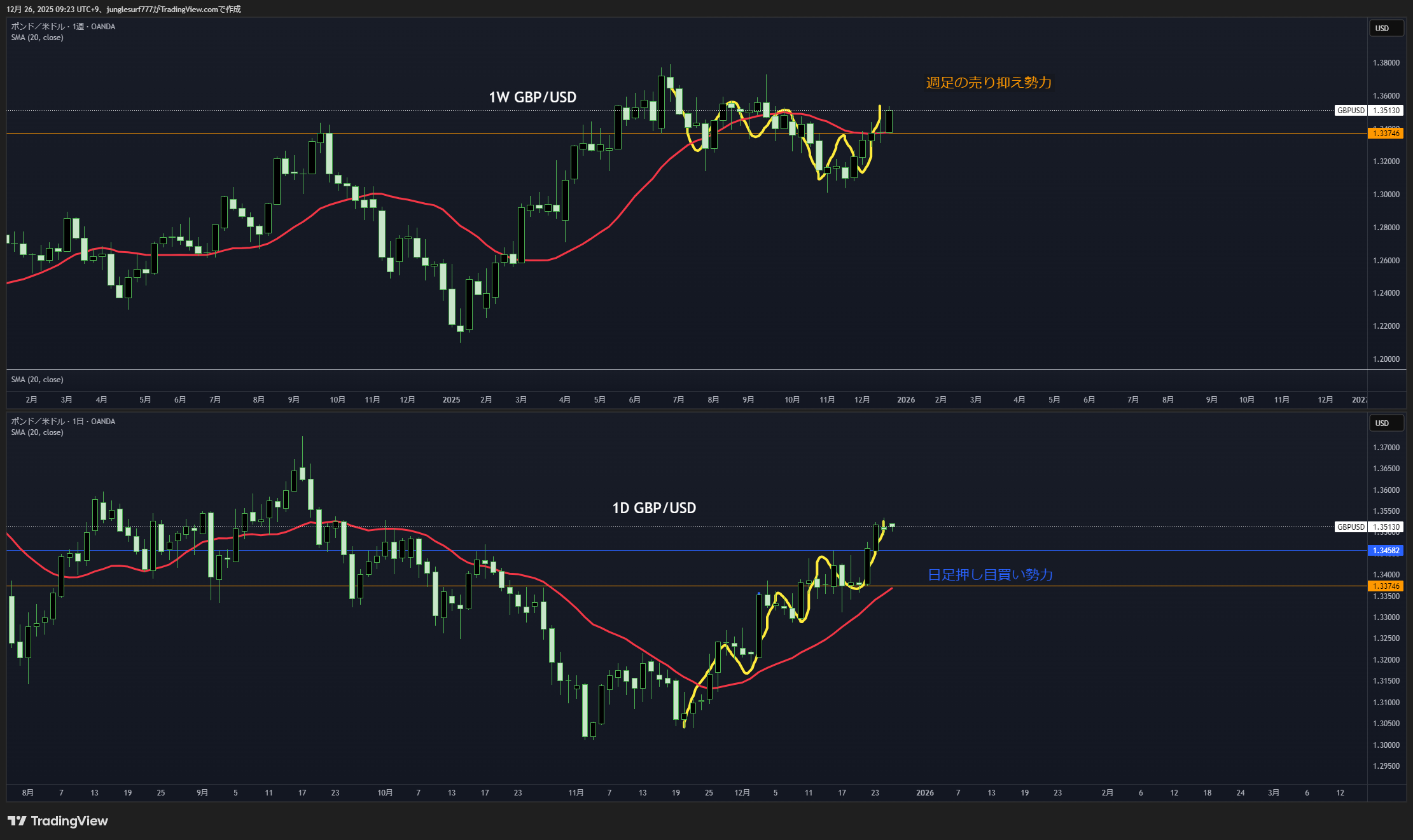Click 12月 label on daily time axis

pyautogui.click(x=742, y=793)
